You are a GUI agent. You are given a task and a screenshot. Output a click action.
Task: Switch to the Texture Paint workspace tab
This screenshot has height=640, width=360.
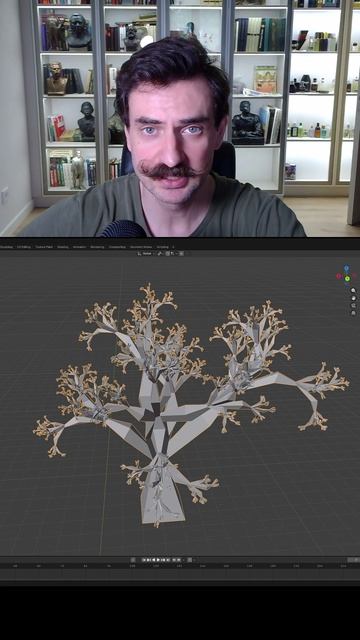tap(44, 247)
